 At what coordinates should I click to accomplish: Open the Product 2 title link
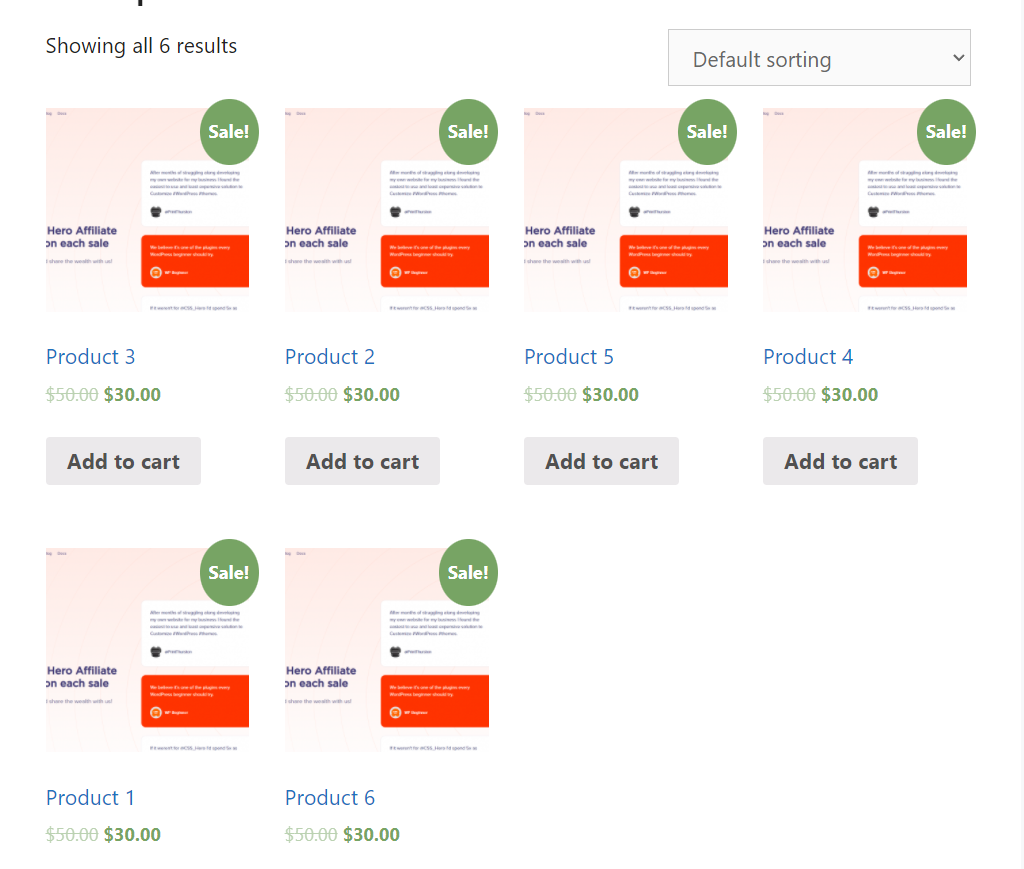click(x=330, y=356)
